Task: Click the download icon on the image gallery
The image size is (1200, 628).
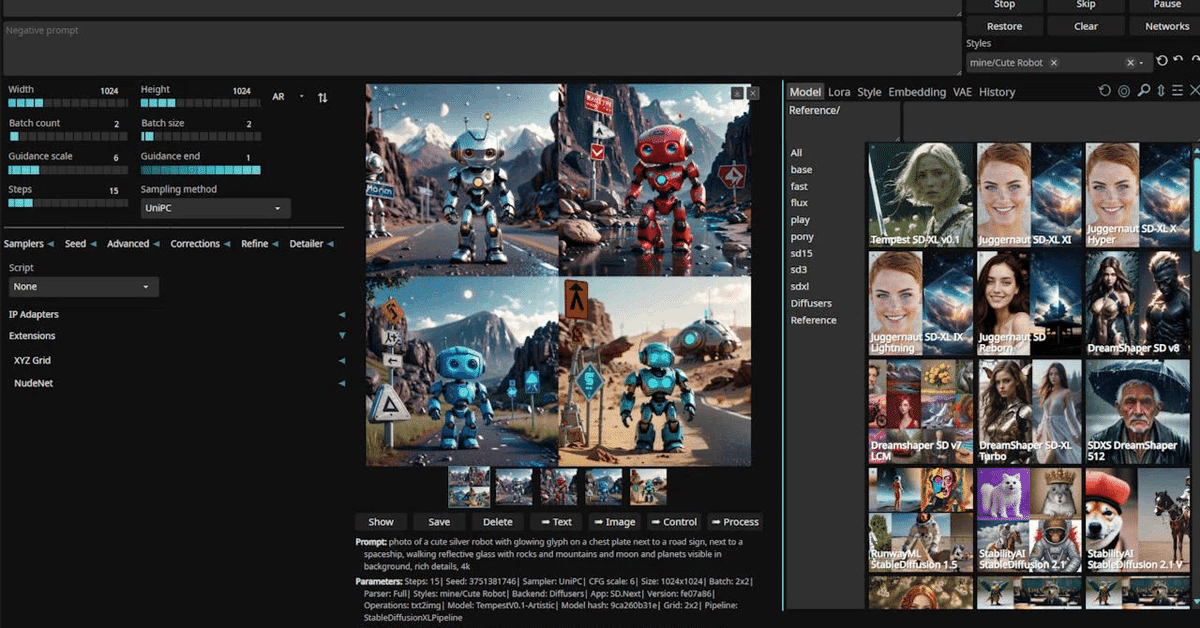Action: pos(737,93)
